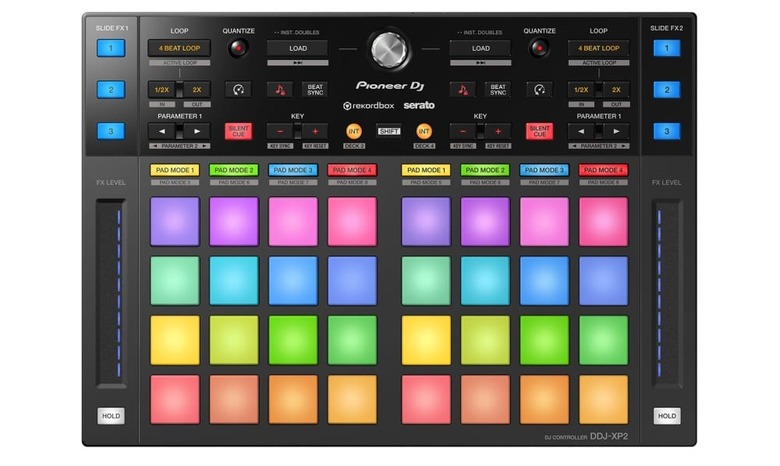
Task: Hit the right deck's gauge dial icon button
Action: click(x=539, y=90)
